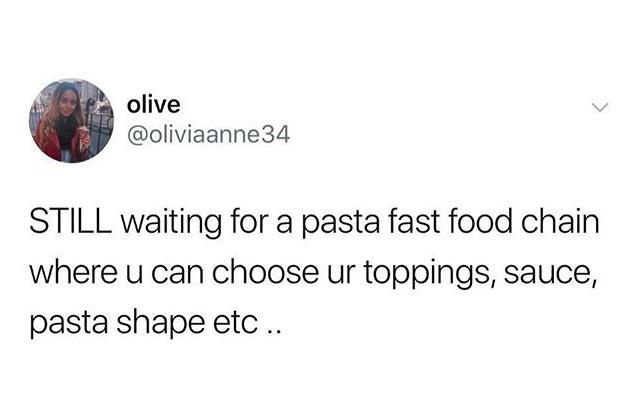The image size is (638, 396).
Task: Click "pasta" starting the last line
Action: (69, 325)
